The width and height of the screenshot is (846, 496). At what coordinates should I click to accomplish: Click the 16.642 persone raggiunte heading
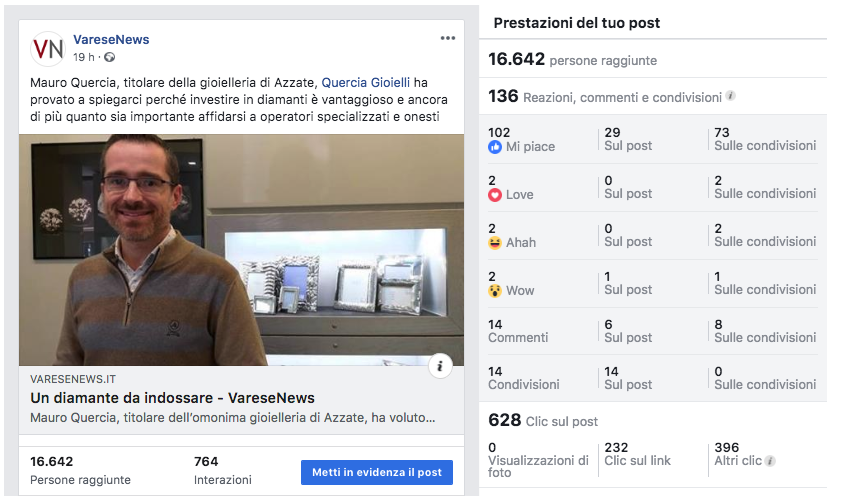pyautogui.click(x=572, y=59)
